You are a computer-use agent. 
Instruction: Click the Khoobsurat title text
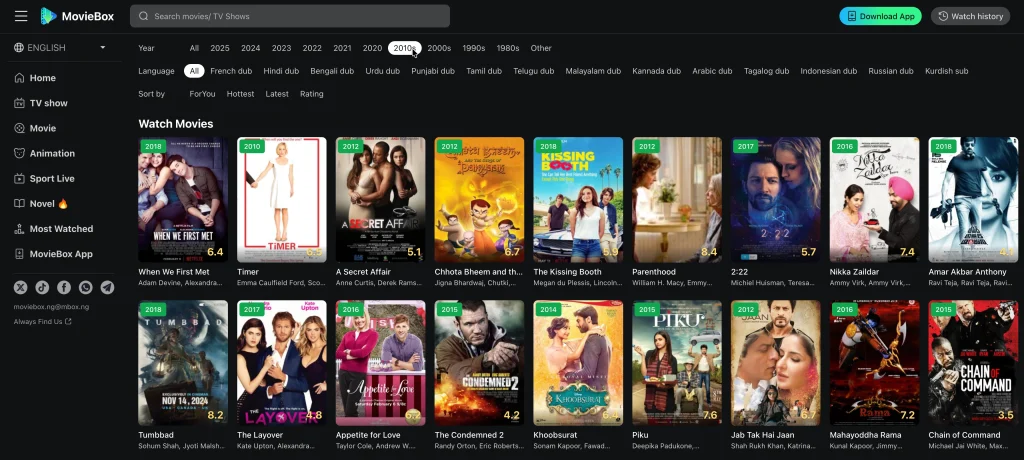(556, 435)
